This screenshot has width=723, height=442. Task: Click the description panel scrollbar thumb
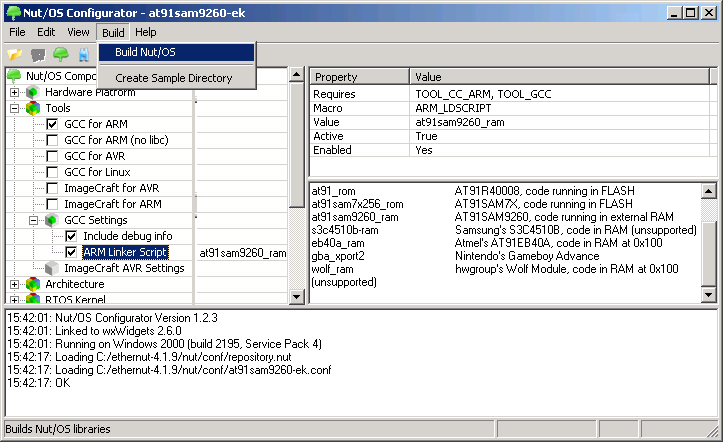(x=708, y=253)
